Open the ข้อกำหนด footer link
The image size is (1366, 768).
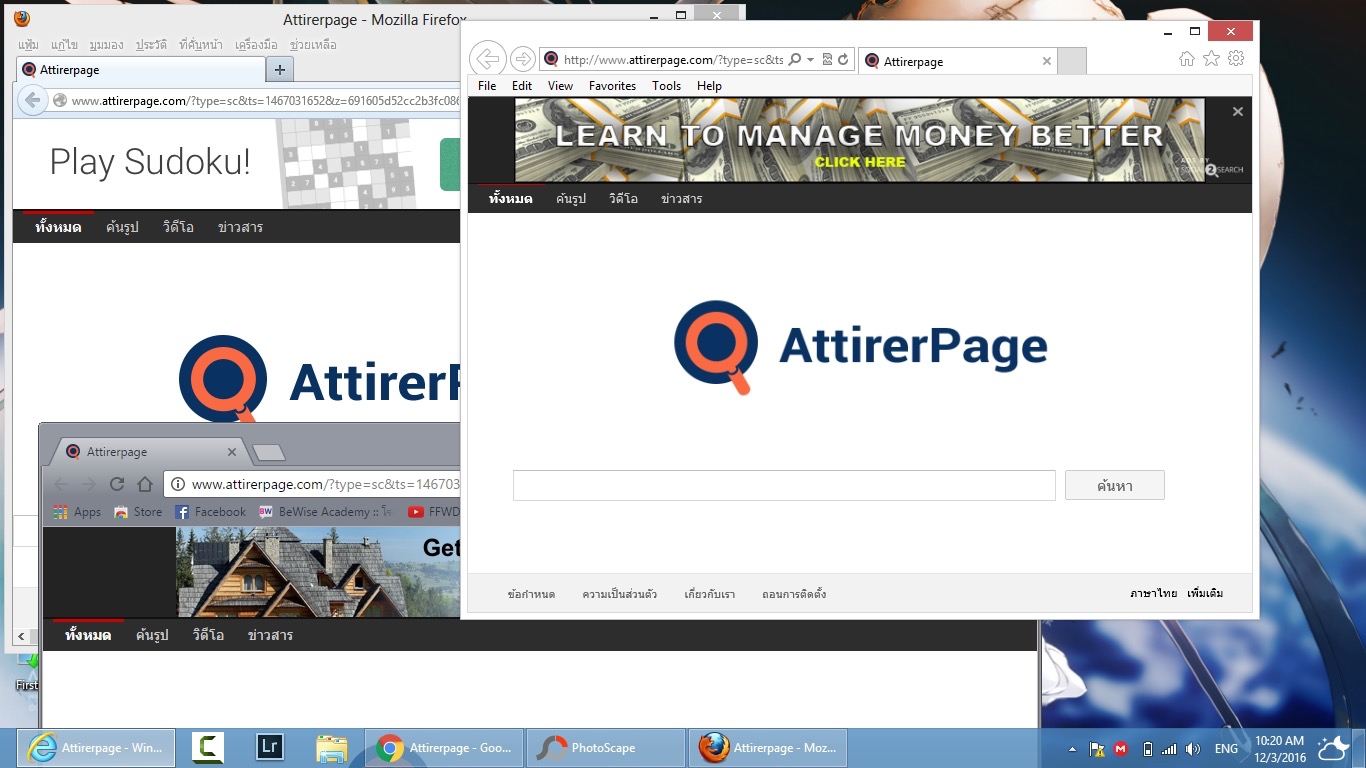tap(531, 594)
